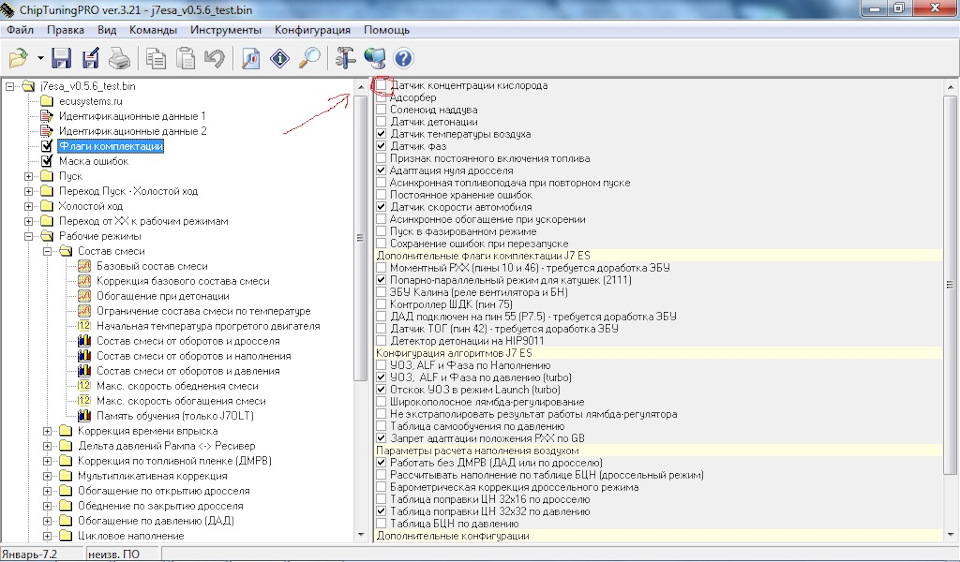Show firmware info with the blue 'i' icon
960x562 pixels.
pos(280,58)
